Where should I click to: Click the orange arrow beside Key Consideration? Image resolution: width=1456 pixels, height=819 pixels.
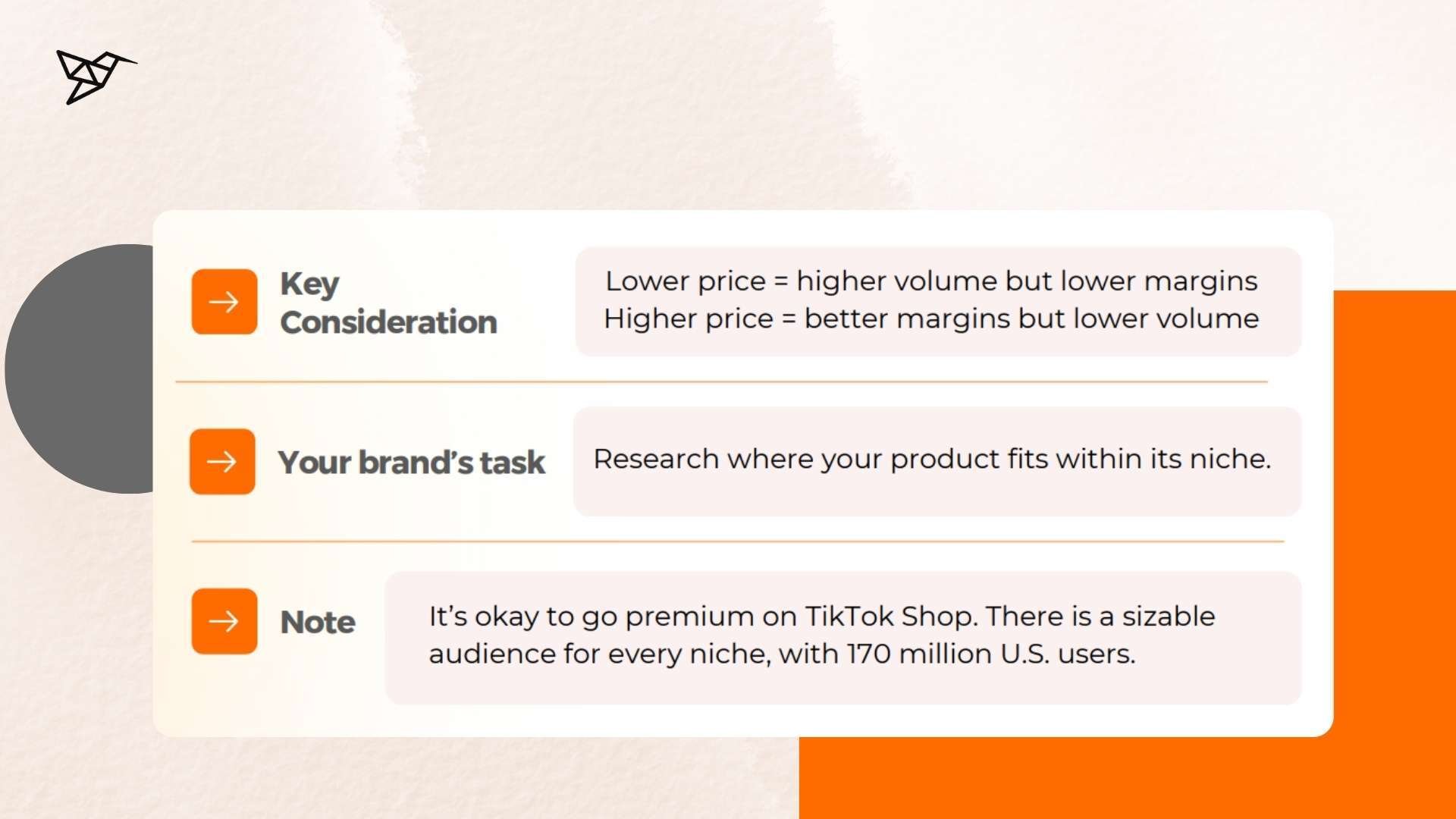[x=224, y=302]
